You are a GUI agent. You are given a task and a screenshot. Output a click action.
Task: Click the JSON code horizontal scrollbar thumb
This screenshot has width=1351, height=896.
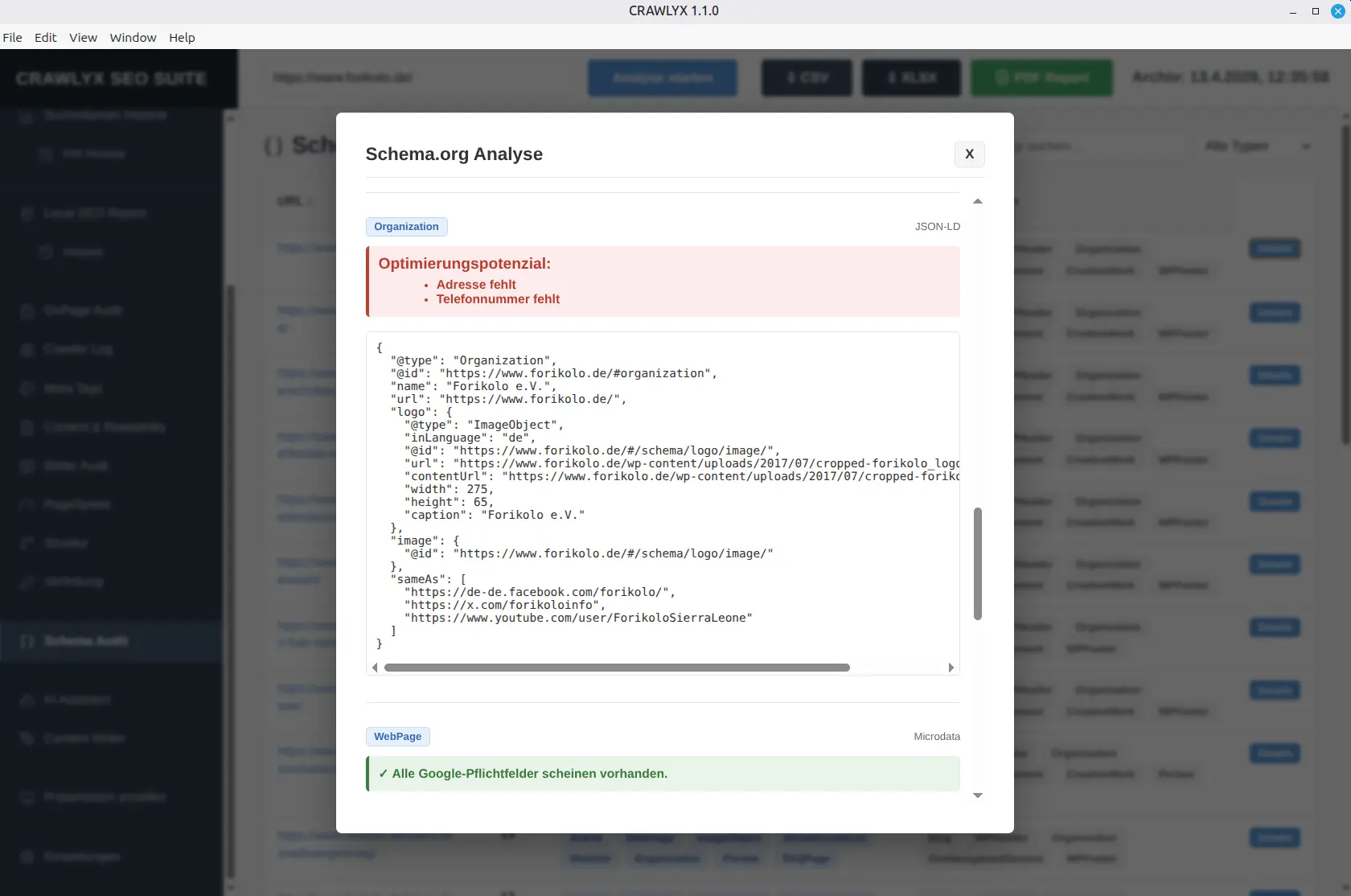coord(617,668)
